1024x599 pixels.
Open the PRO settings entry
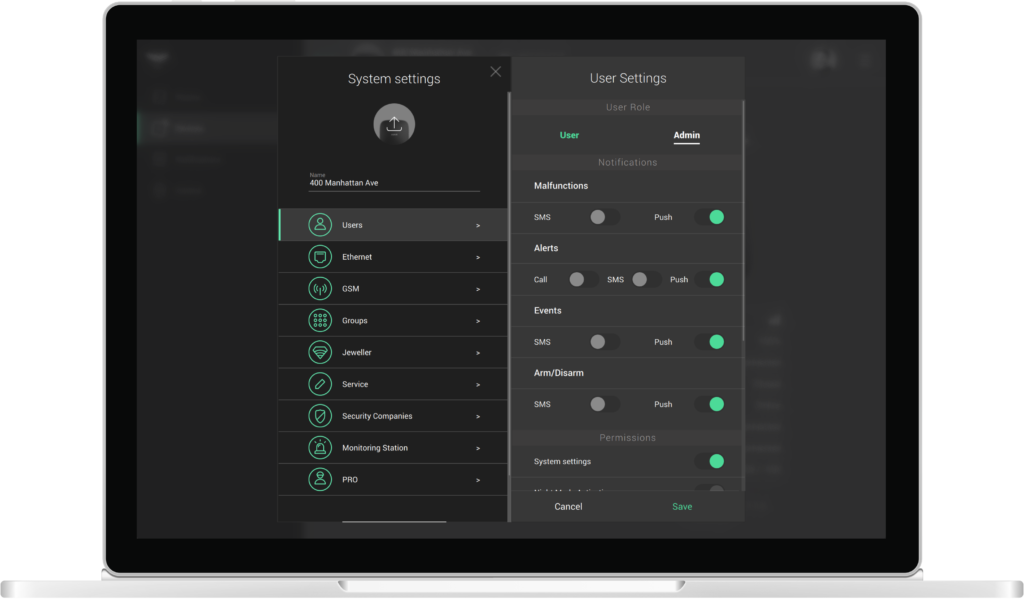click(x=393, y=479)
